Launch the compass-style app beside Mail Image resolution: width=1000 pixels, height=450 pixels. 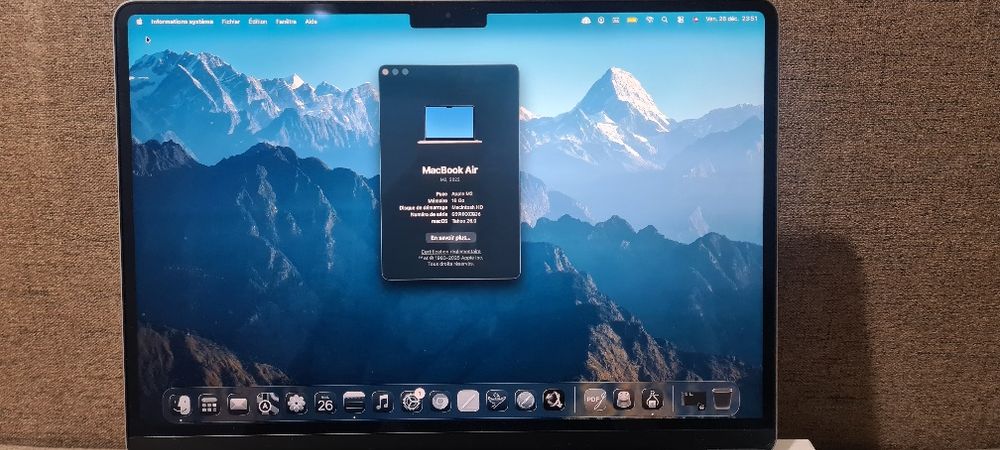coord(267,403)
